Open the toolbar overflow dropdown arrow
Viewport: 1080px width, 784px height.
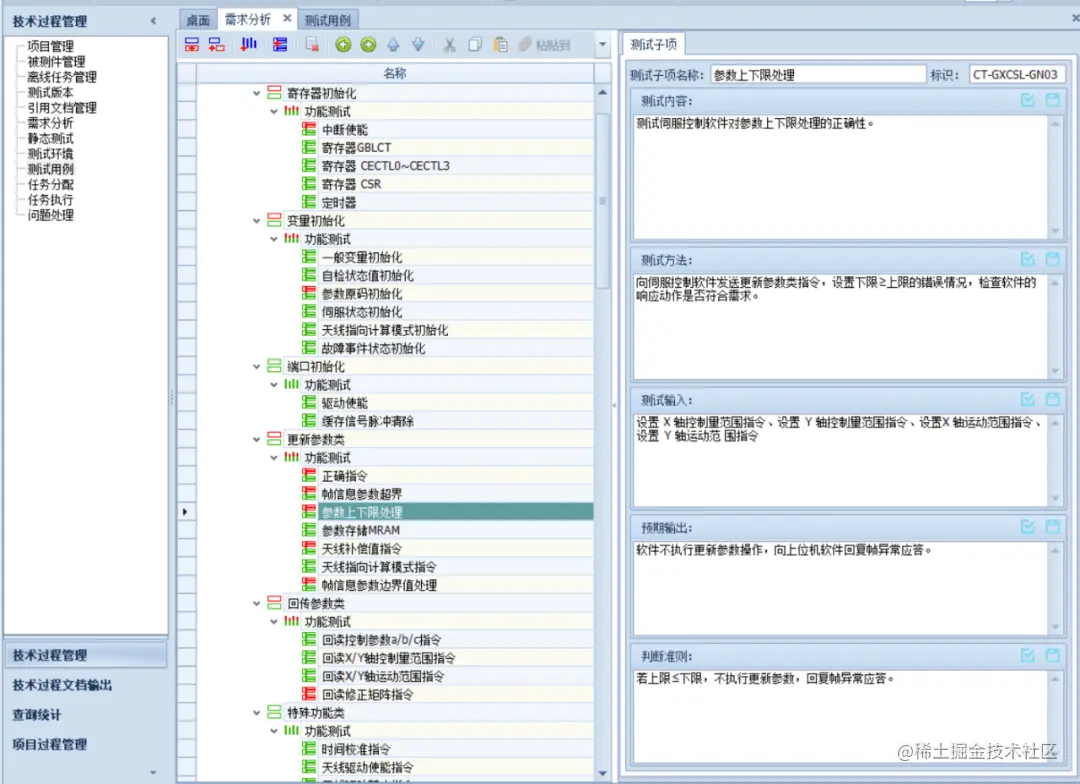[x=603, y=45]
